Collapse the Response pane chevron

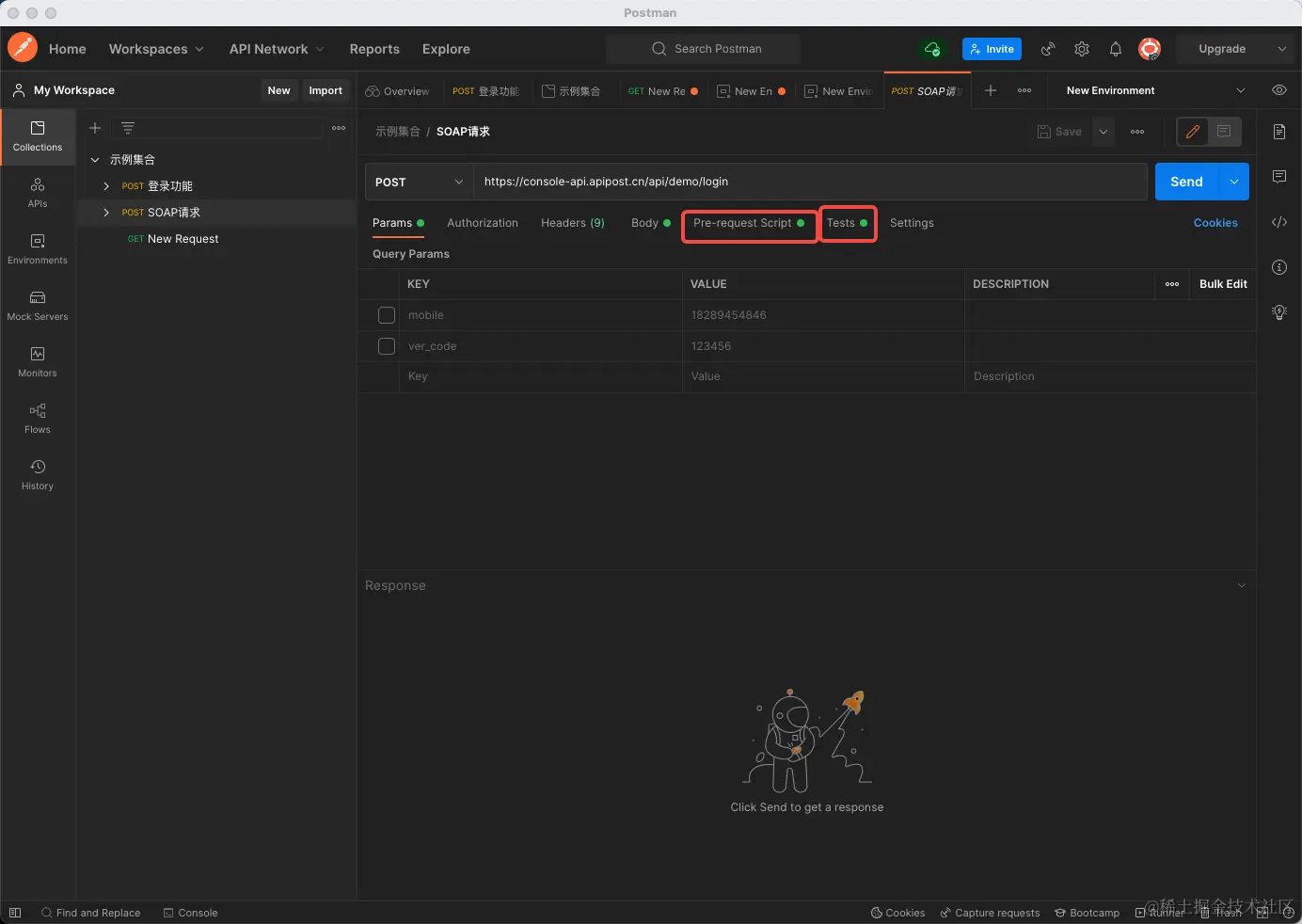point(1242,585)
